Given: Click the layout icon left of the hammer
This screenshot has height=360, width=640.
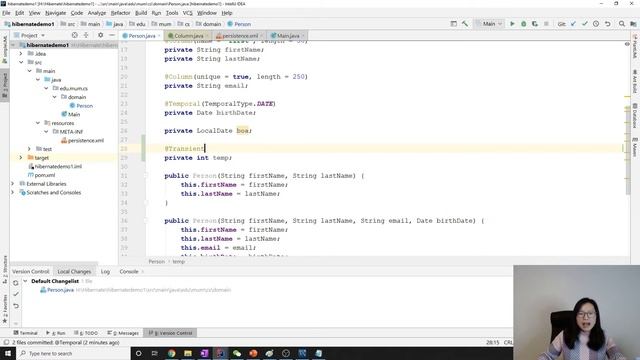Looking at the screenshot, I should point(453,24).
